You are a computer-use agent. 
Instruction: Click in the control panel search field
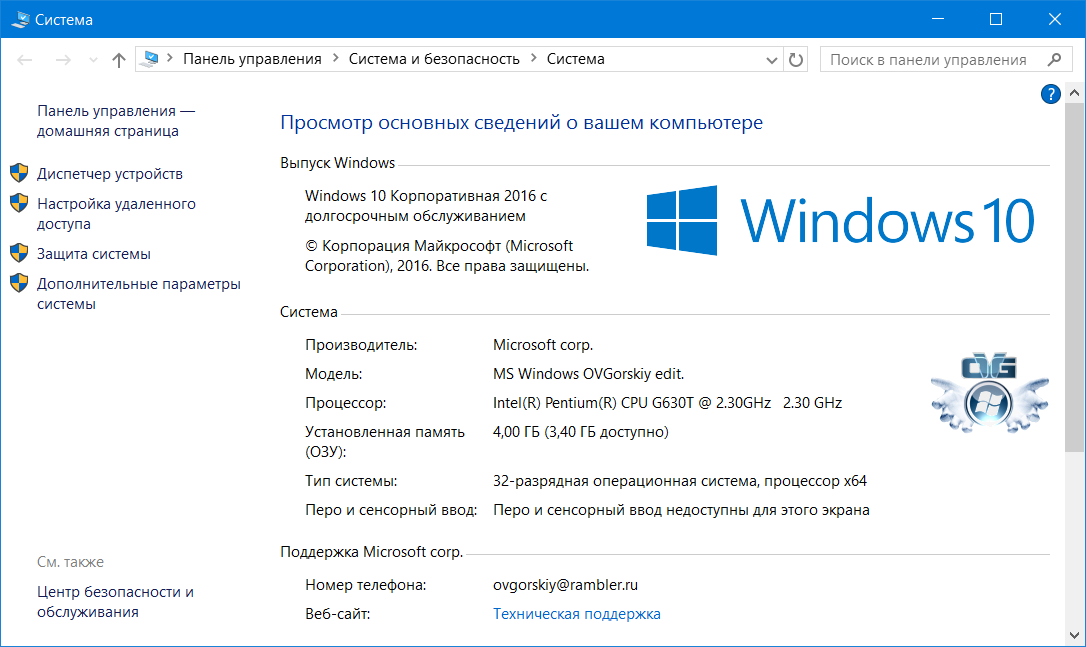pyautogui.click(x=930, y=60)
